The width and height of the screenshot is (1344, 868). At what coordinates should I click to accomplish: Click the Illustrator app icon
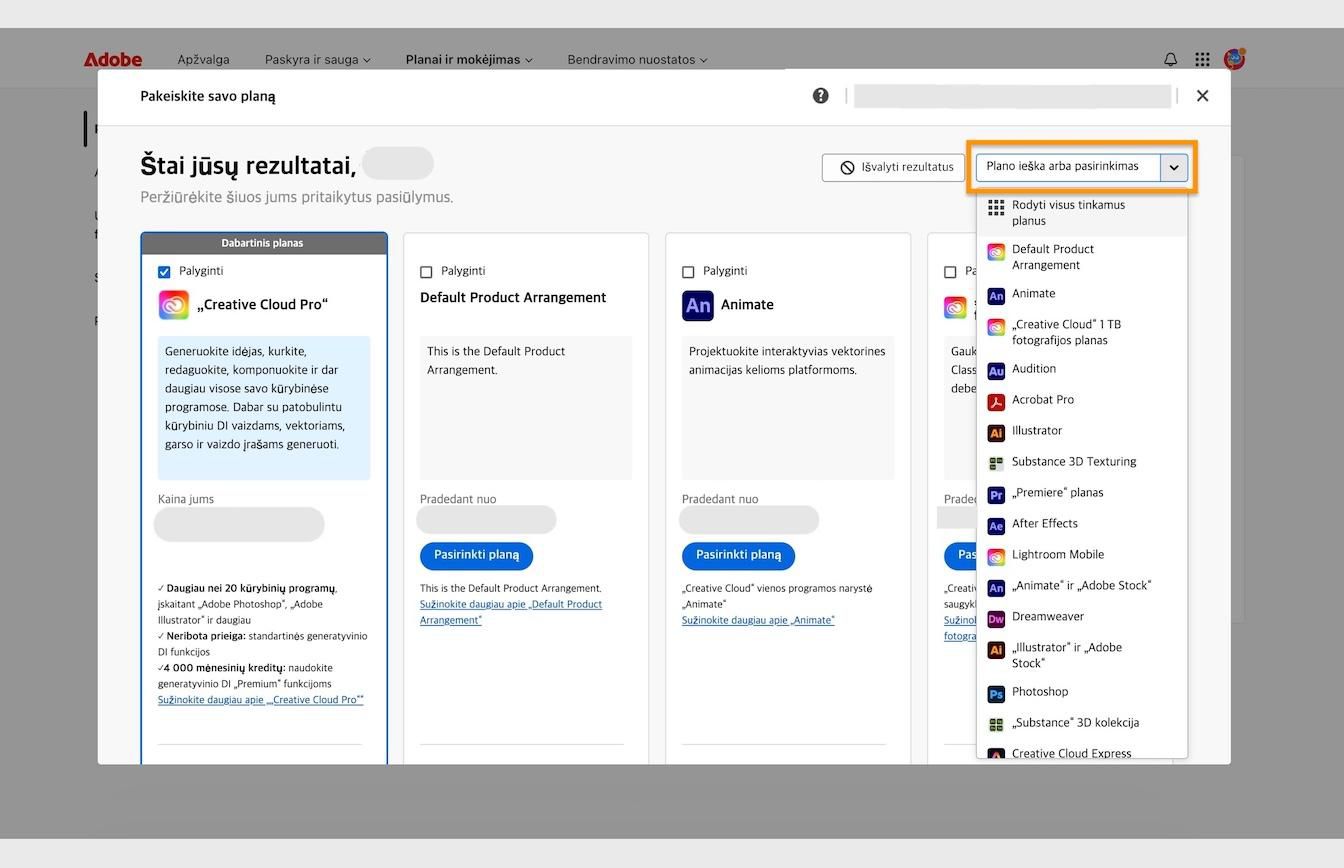click(x=996, y=433)
